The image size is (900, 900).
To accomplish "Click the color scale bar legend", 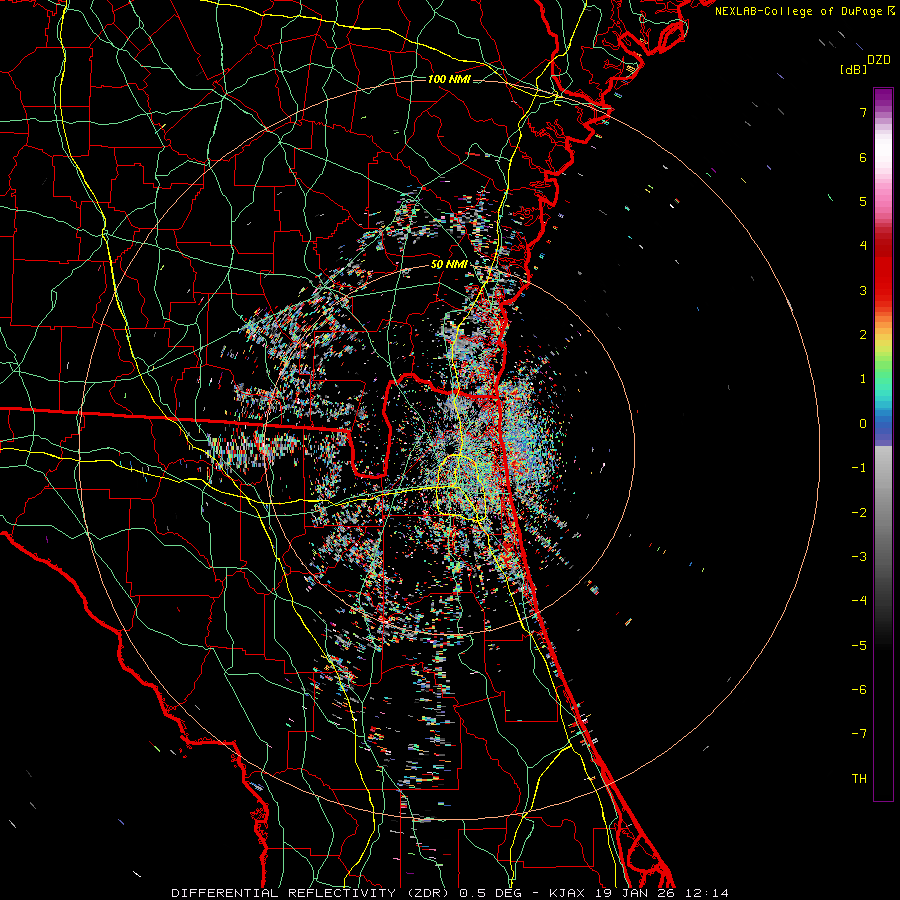I will click(x=883, y=444).
